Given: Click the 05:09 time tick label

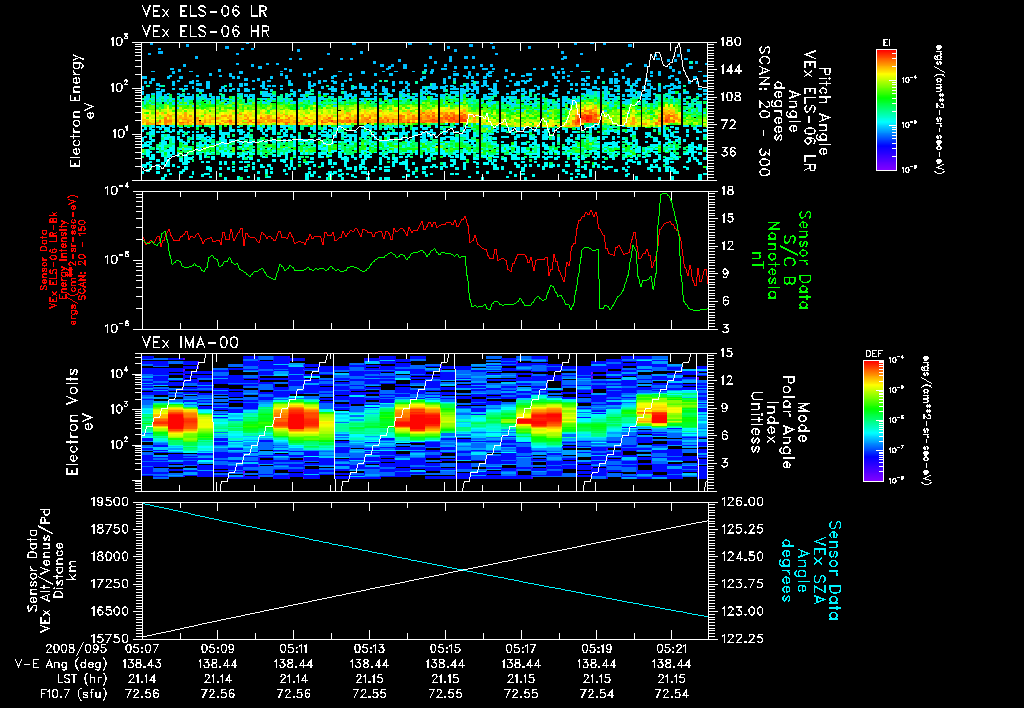Looking at the screenshot, I should tap(217, 649).
